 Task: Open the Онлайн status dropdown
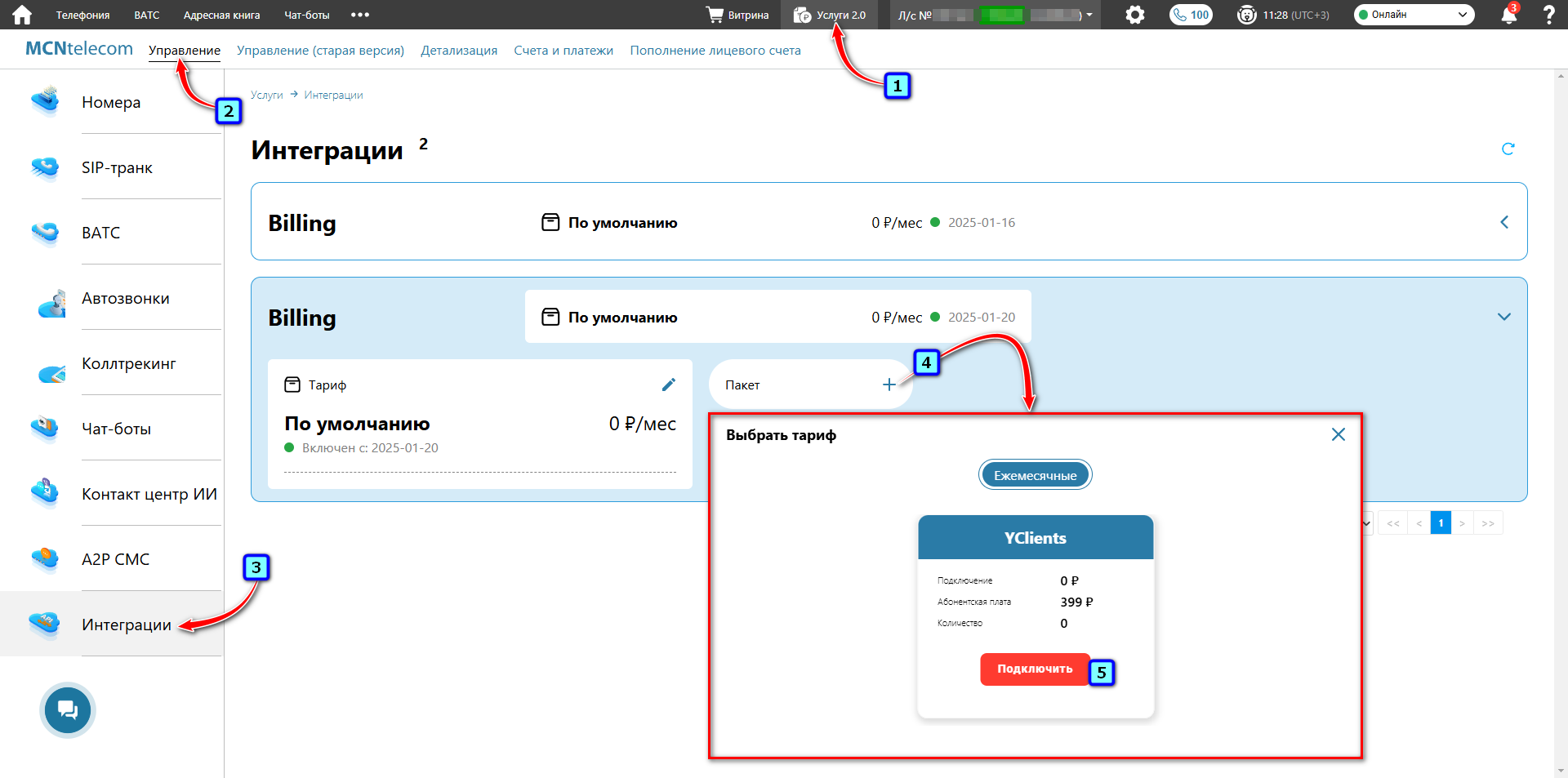[1414, 15]
